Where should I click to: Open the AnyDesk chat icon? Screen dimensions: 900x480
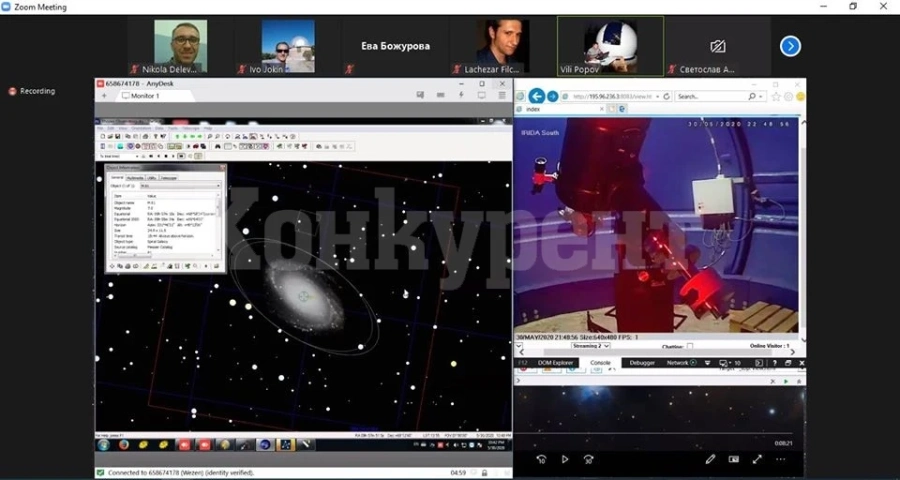tap(421, 95)
